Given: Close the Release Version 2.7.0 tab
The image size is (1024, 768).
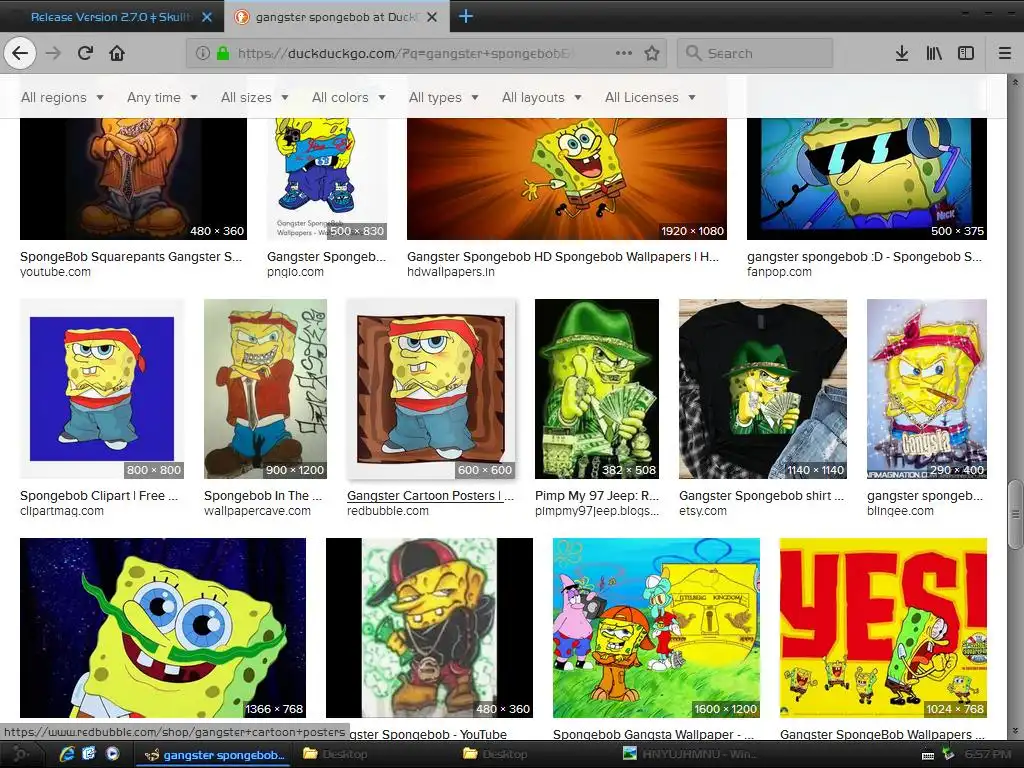Looking at the screenshot, I should click(x=206, y=17).
